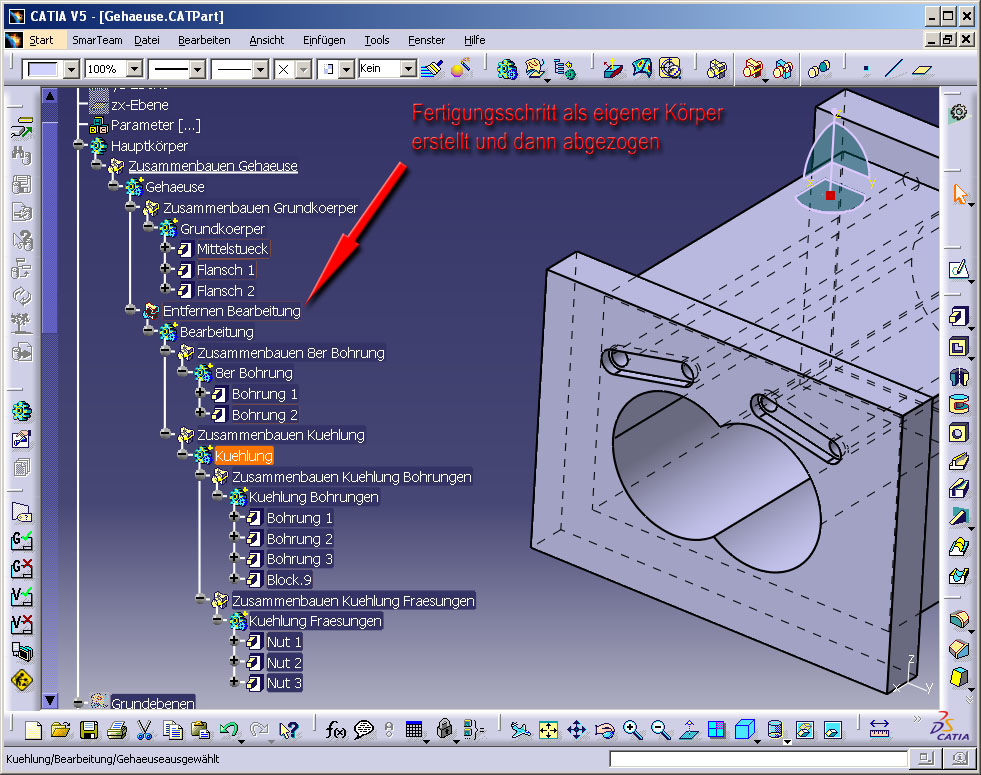The width and height of the screenshot is (981, 775).
Task: Activate Fly Mode airplane icon
Action: (519, 730)
